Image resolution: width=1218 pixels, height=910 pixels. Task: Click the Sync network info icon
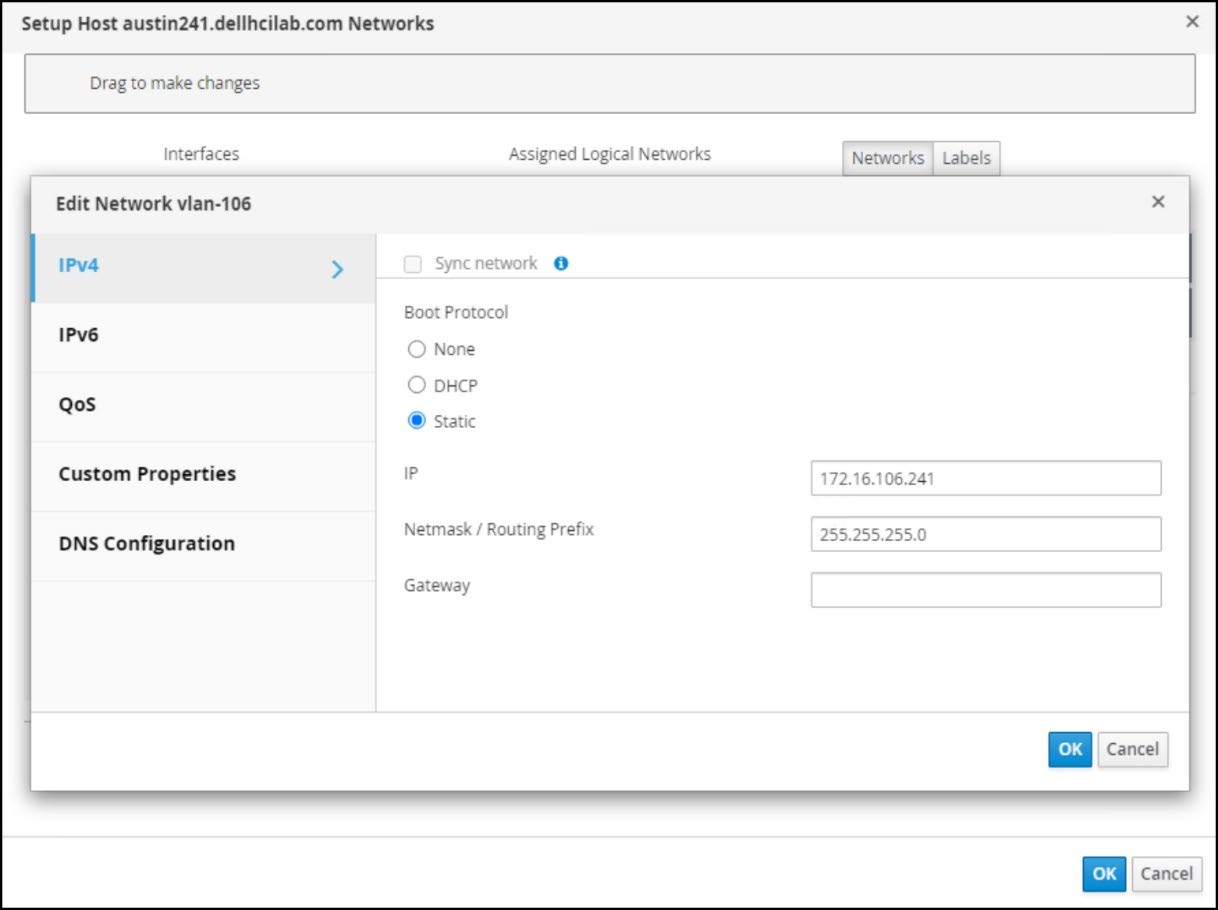coord(560,262)
